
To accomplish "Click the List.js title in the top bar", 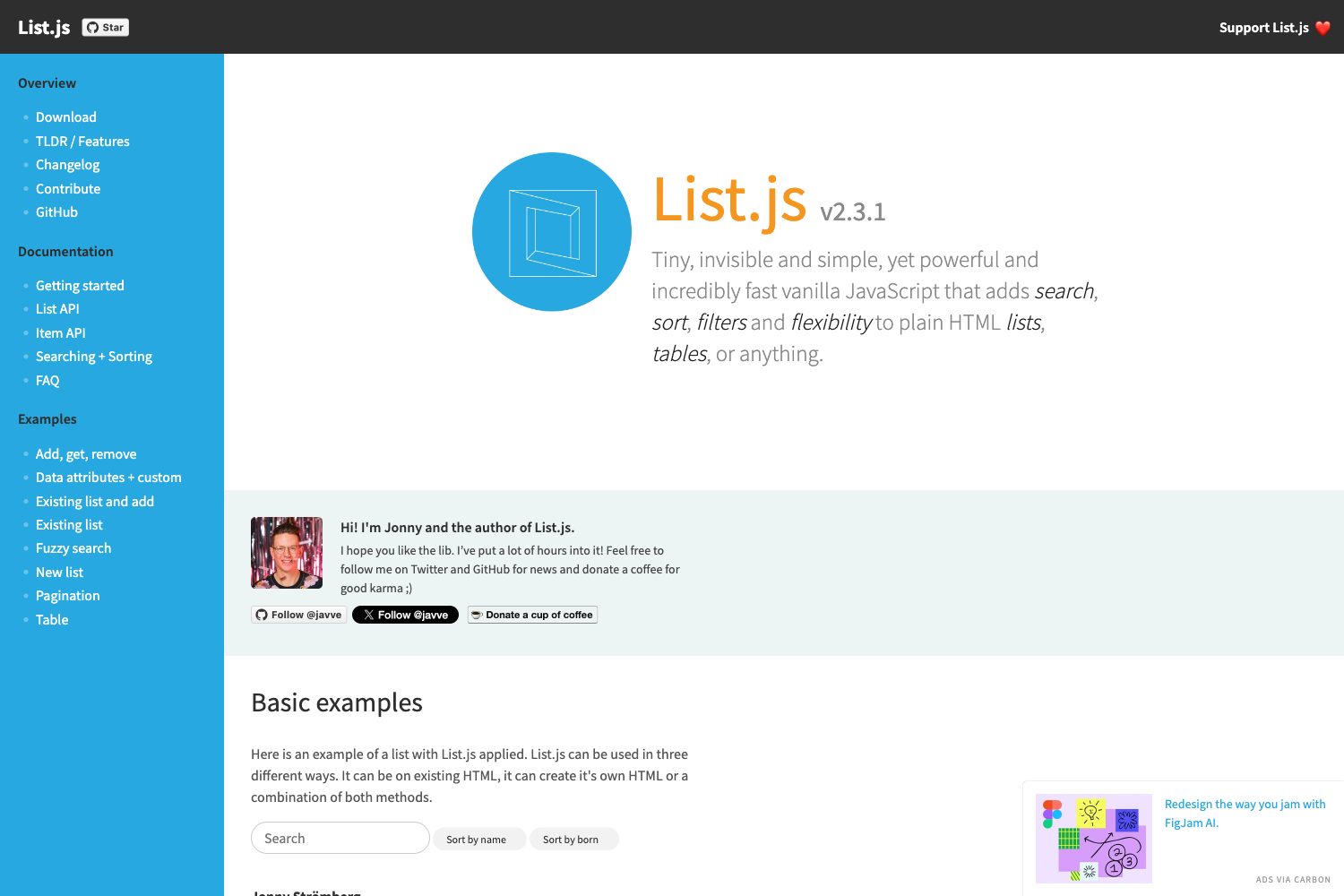I will (43, 27).
